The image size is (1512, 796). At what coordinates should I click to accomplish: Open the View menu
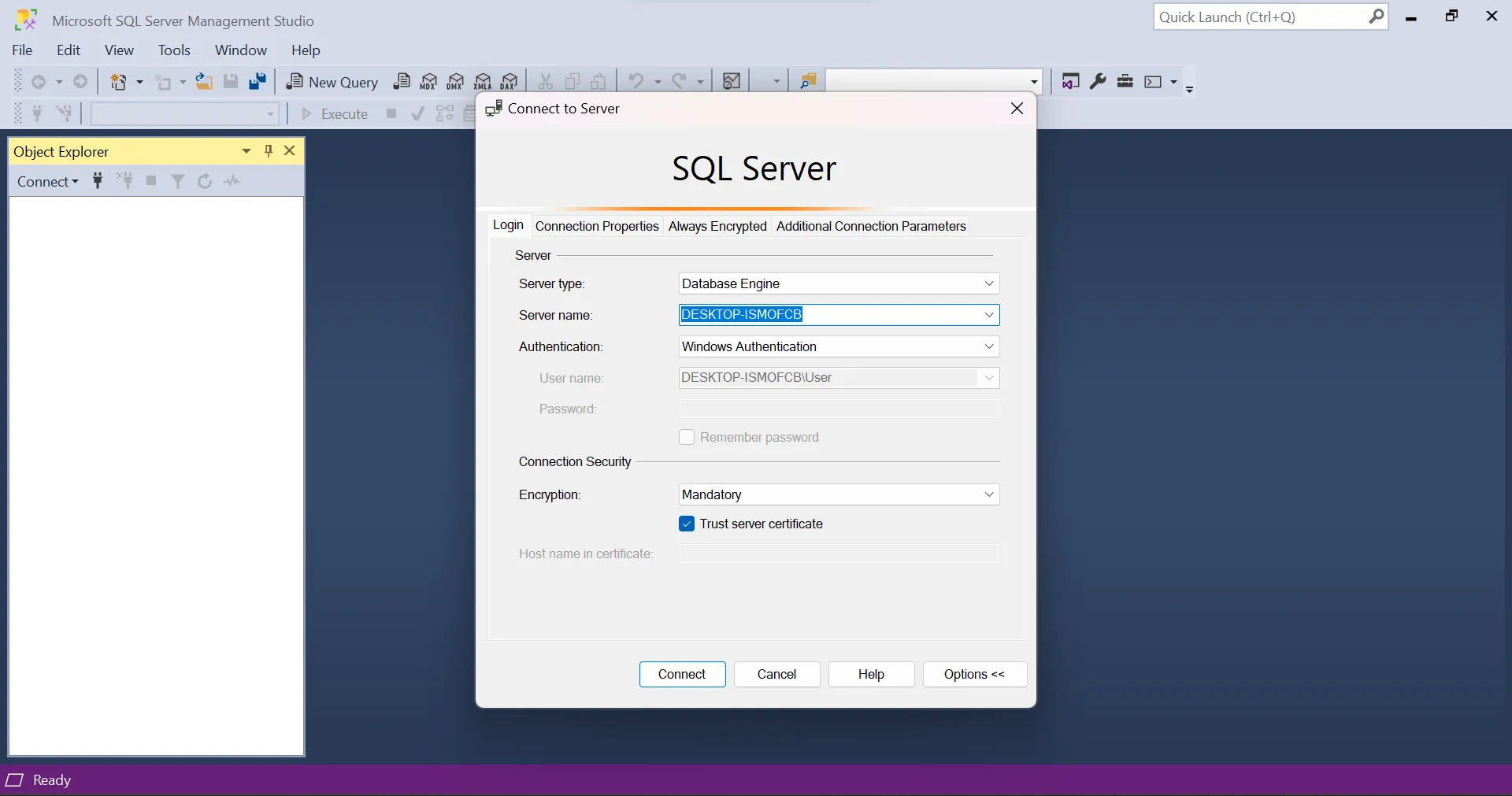[x=119, y=50]
